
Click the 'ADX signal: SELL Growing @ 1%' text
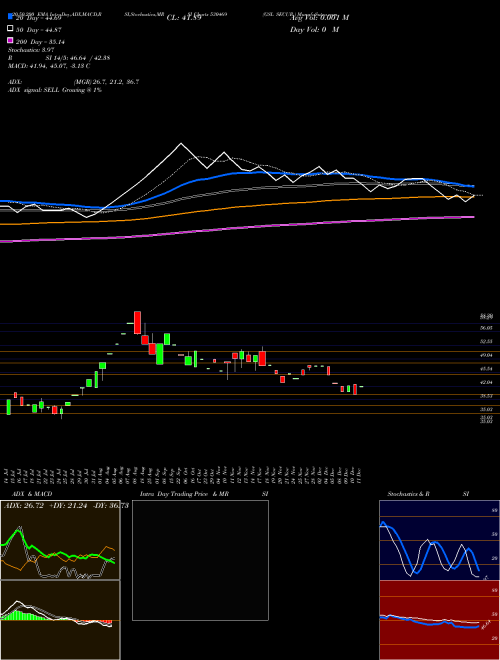tap(55, 90)
